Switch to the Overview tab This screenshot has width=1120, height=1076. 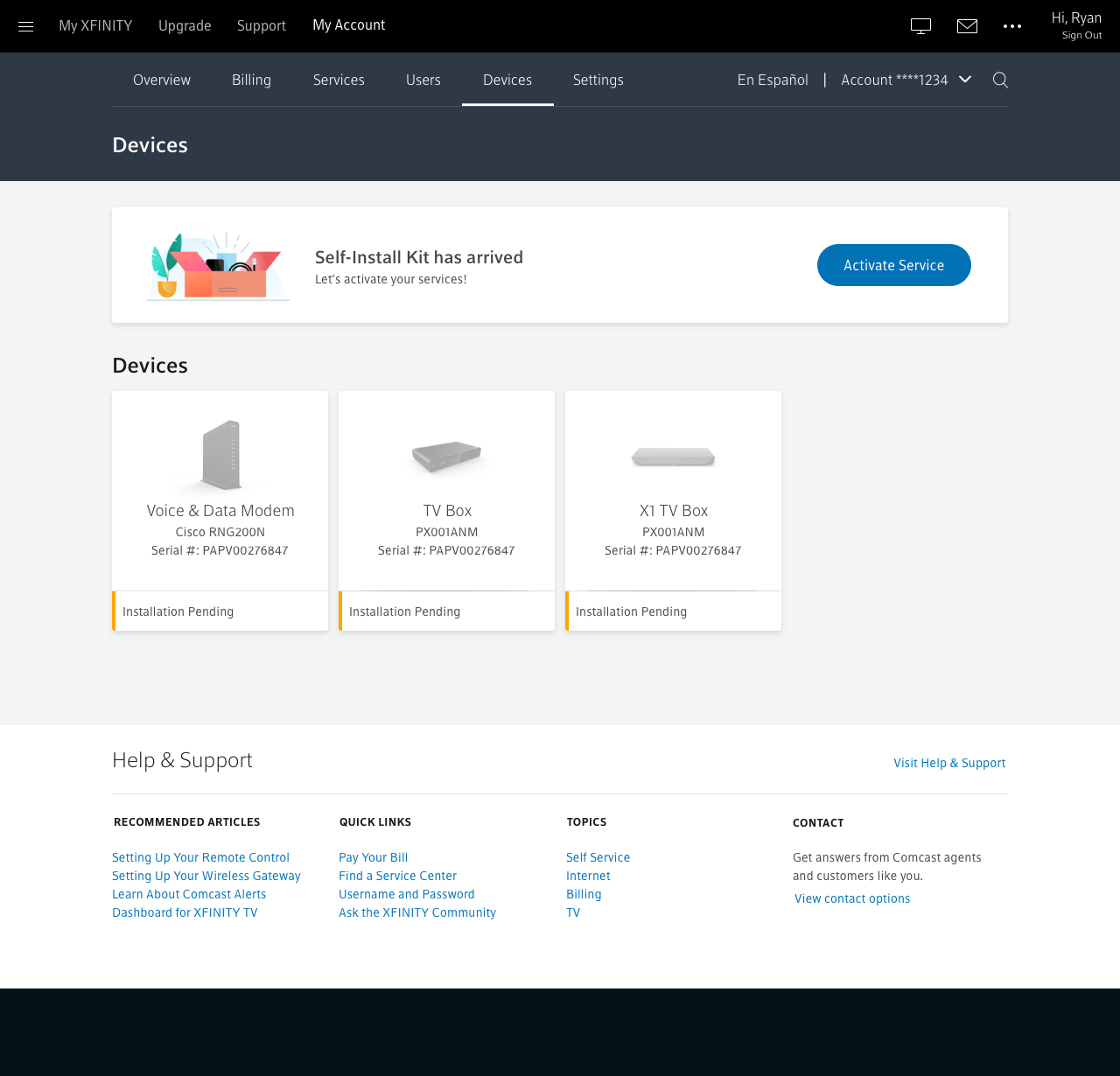pos(162,80)
